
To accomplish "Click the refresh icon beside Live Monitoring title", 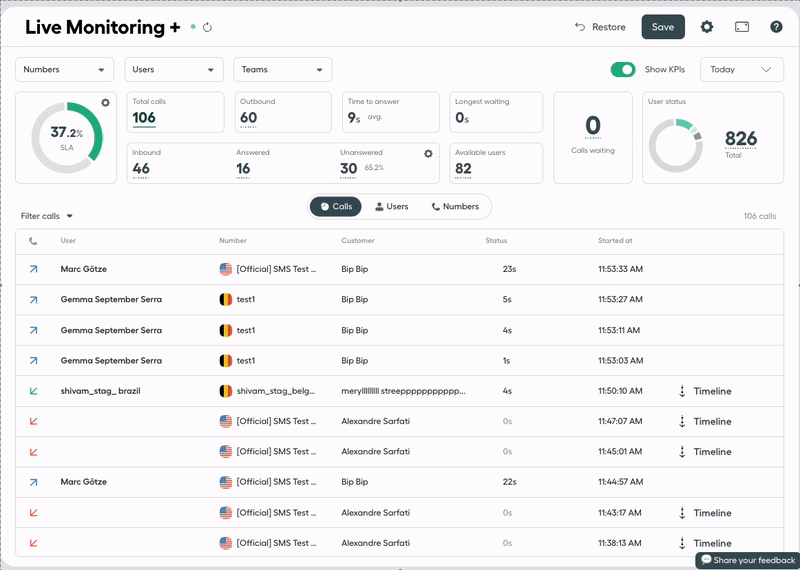I will [x=208, y=28].
